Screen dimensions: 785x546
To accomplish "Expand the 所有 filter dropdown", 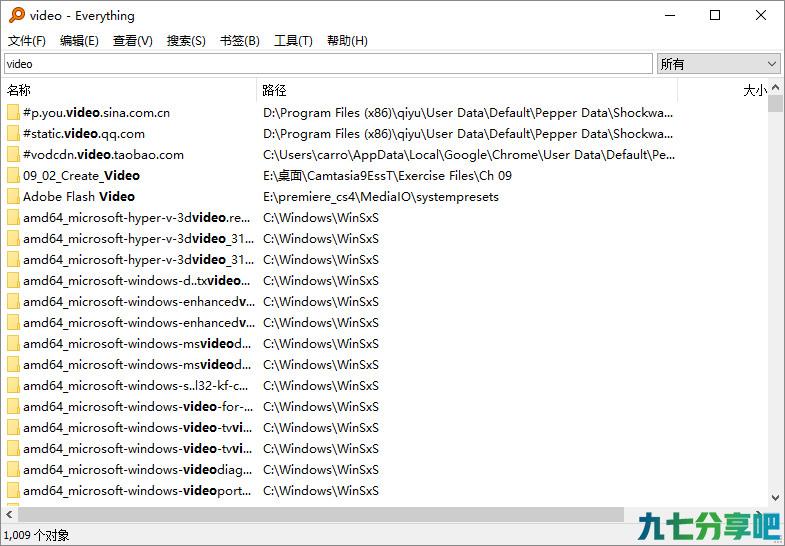I will point(718,64).
